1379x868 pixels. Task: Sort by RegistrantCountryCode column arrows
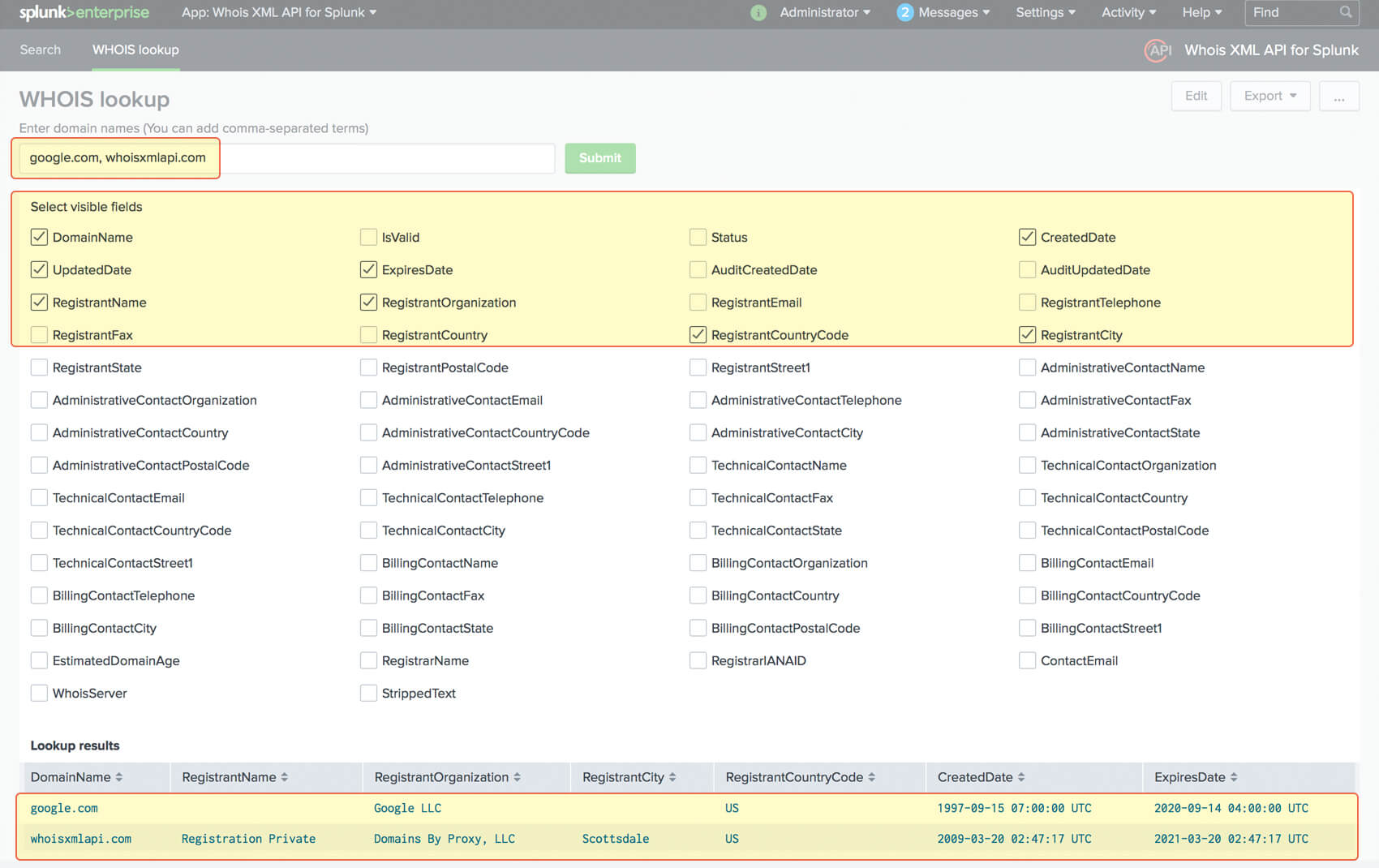point(872,777)
